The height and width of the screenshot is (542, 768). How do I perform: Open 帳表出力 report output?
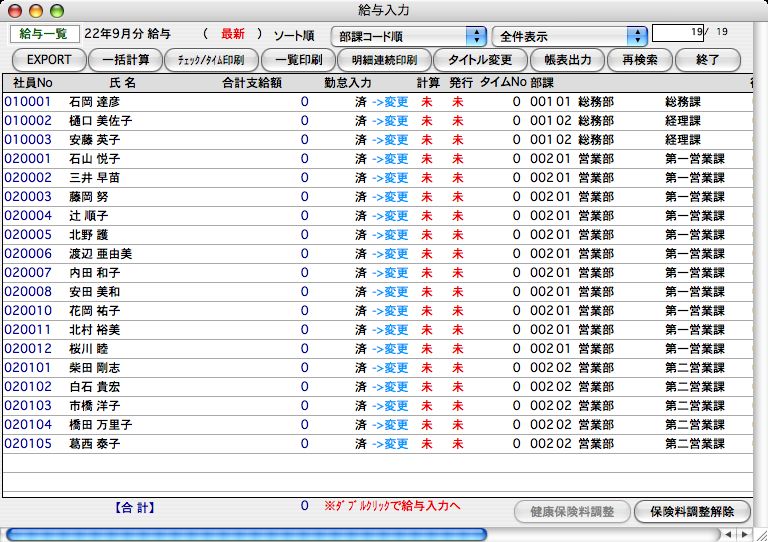561,60
